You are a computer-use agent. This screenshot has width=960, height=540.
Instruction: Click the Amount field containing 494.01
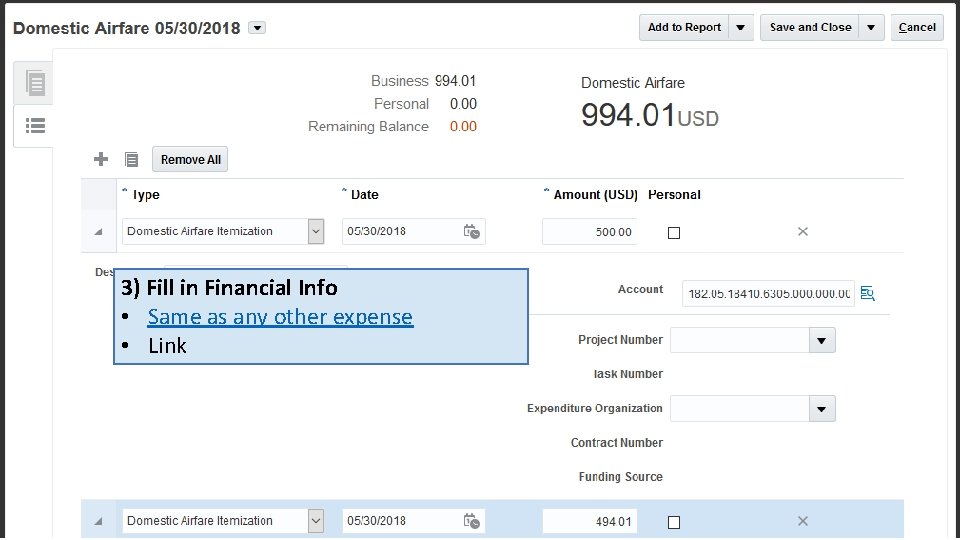tap(589, 522)
